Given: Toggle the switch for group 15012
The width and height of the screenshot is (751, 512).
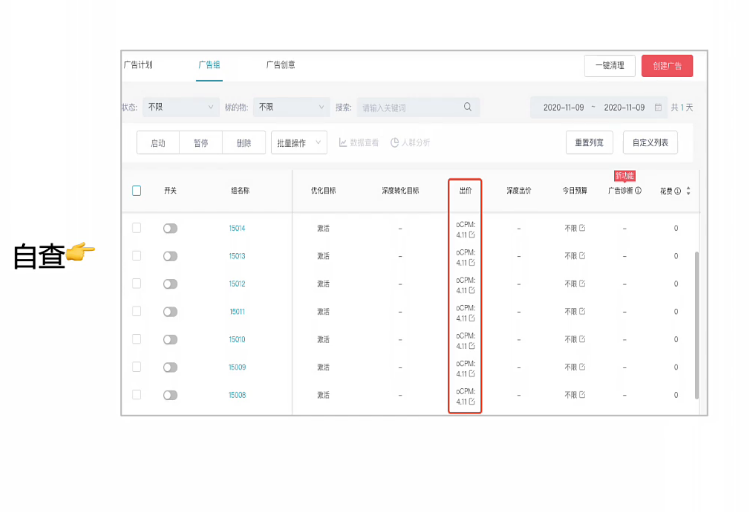Looking at the screenshot, I should point(170,284).
